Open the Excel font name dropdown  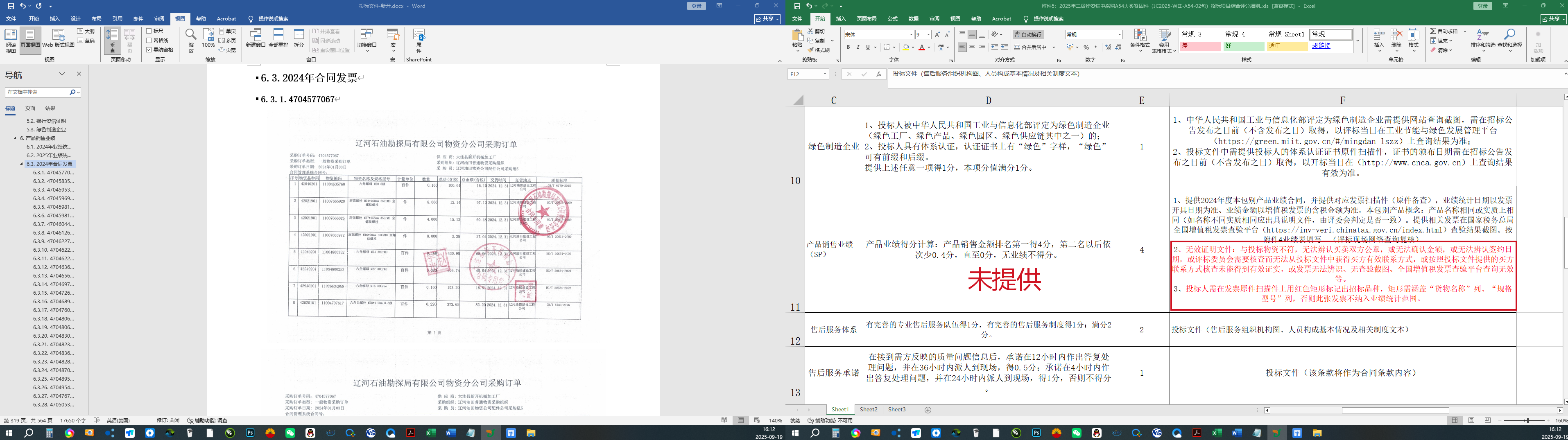point(911,35)
